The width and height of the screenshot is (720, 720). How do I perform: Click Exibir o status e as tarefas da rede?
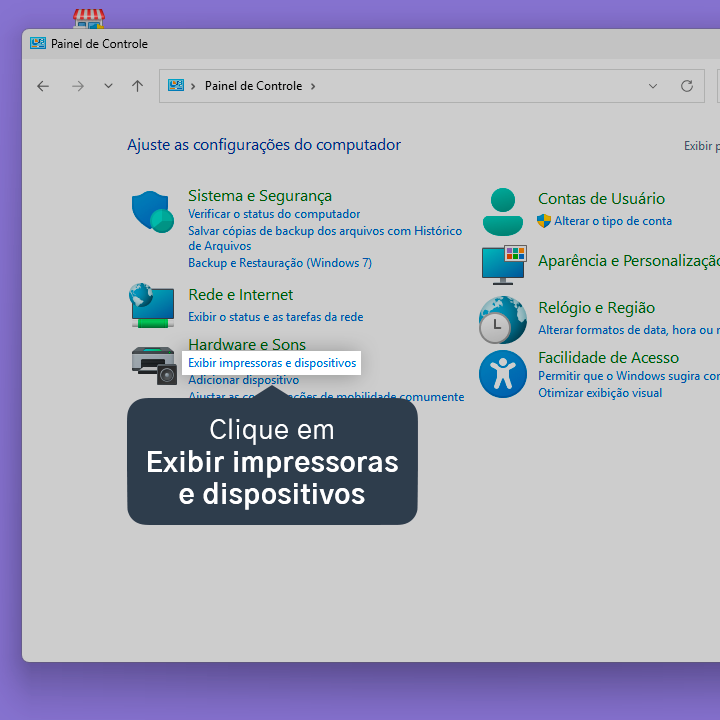point(276,317)
